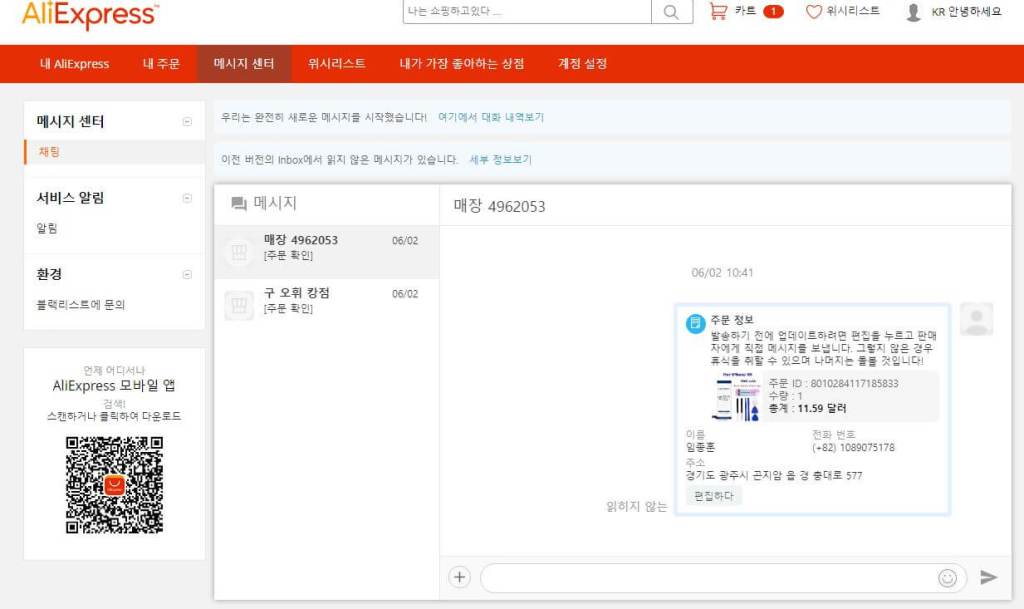Click the send arrow icon
The image size is (1024, 609).
[x=988, y=577]
